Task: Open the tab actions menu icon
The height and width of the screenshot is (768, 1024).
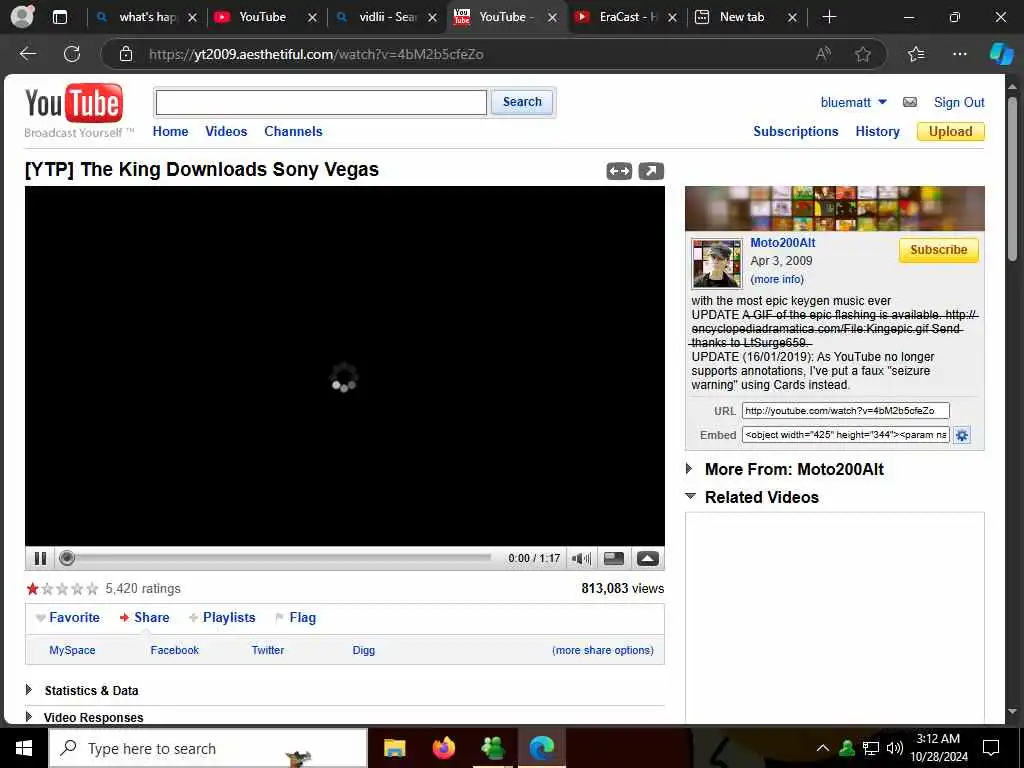Action: coord(59,17)
